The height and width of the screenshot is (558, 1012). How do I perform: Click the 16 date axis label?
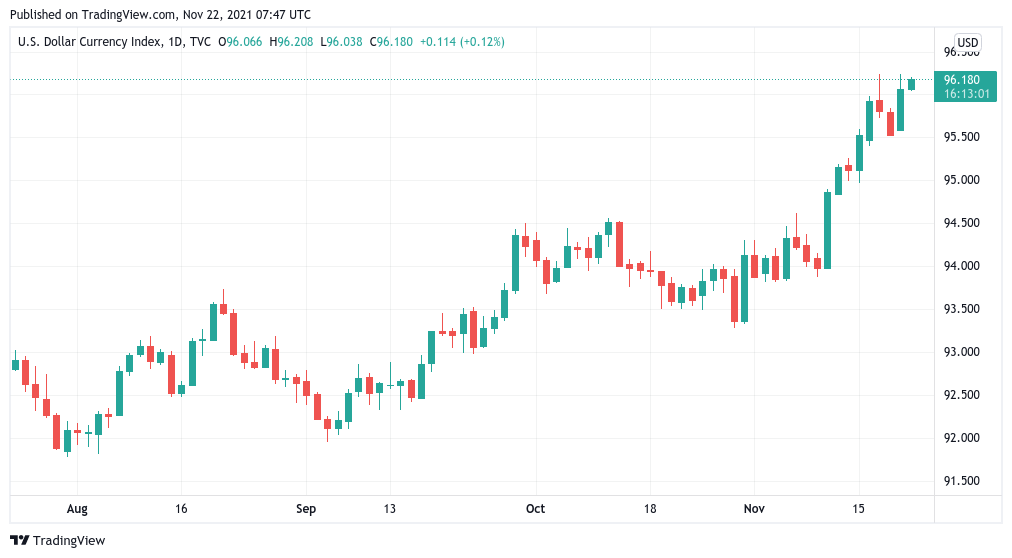[x=181, y=509]
